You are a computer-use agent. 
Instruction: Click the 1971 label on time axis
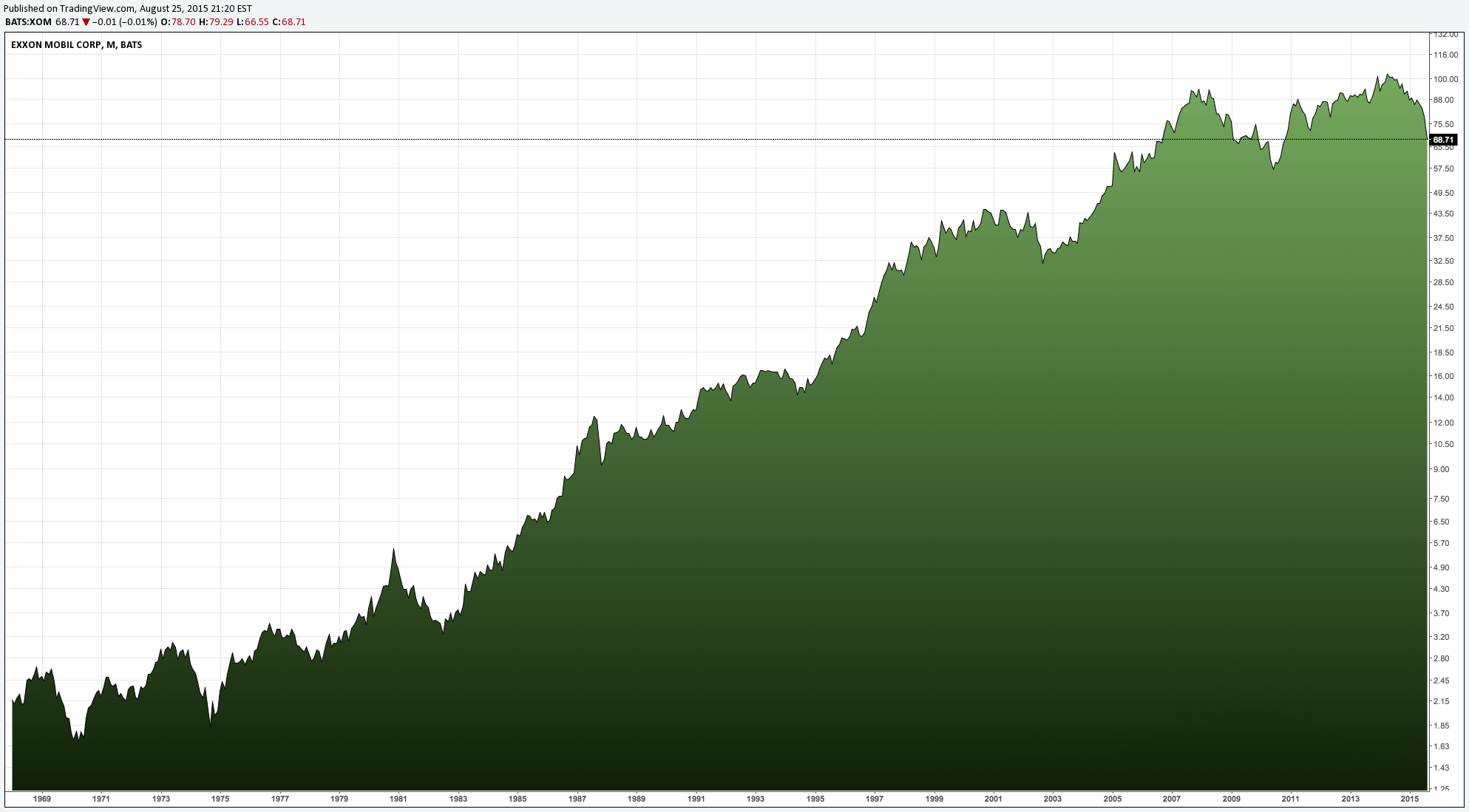(x=101, y=799)
